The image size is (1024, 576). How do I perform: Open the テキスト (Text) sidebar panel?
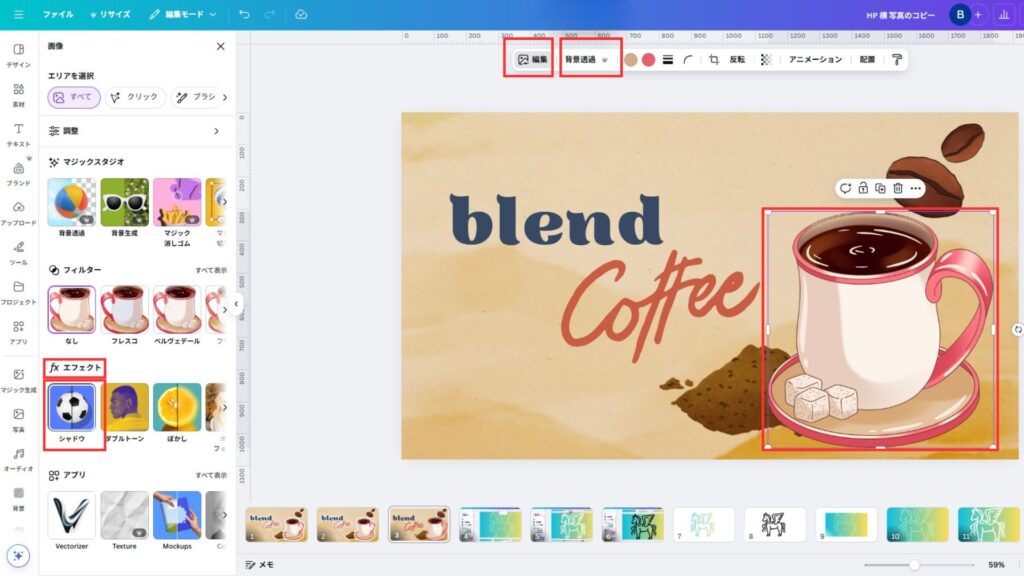click(x=18, y=134)
